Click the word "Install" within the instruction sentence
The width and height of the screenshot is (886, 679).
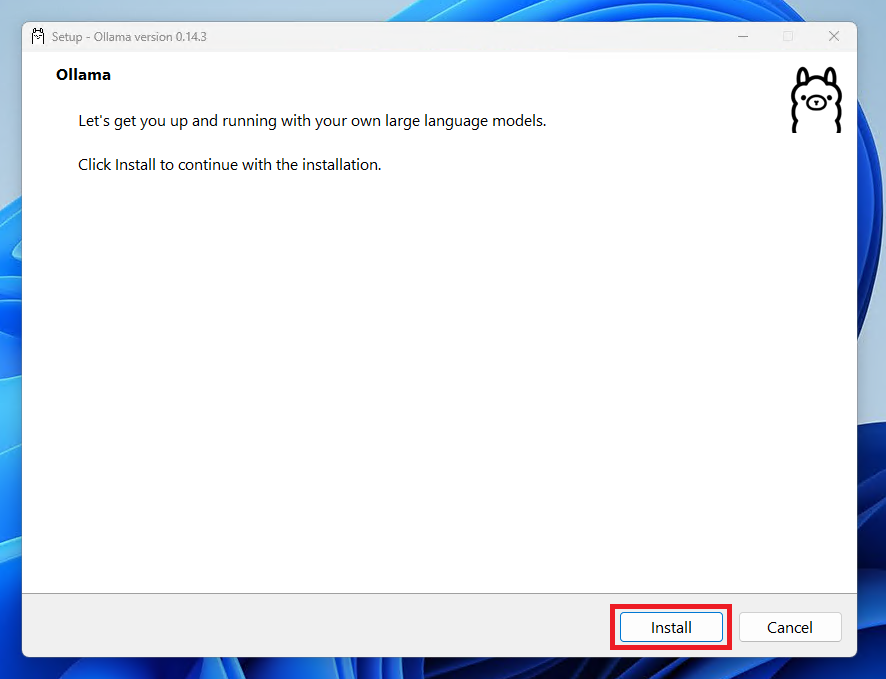(135, 164)
